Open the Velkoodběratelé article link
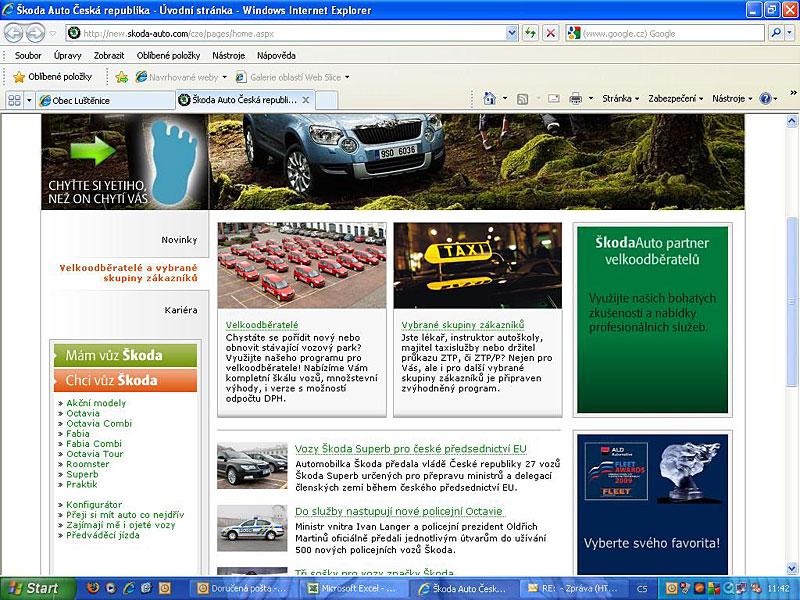Screen dimensions: 800x600 click(x=262, y=325)
